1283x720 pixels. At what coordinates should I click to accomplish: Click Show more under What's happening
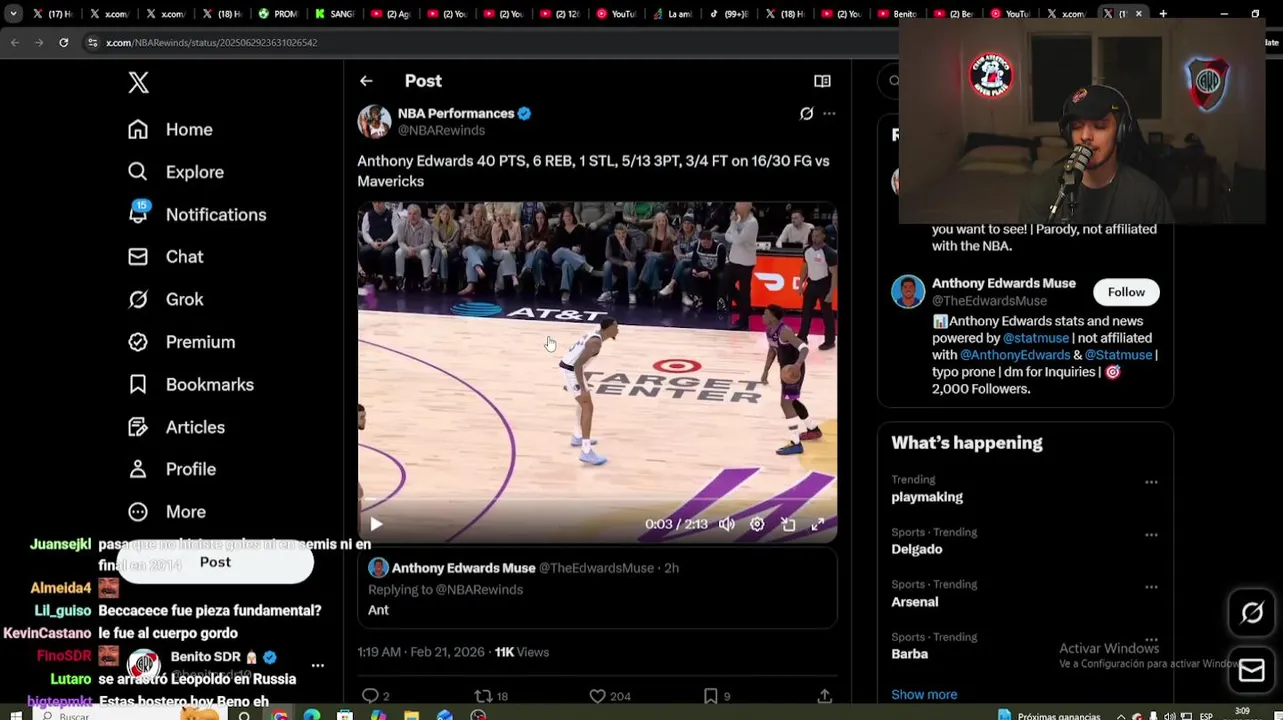coord(924,695)
